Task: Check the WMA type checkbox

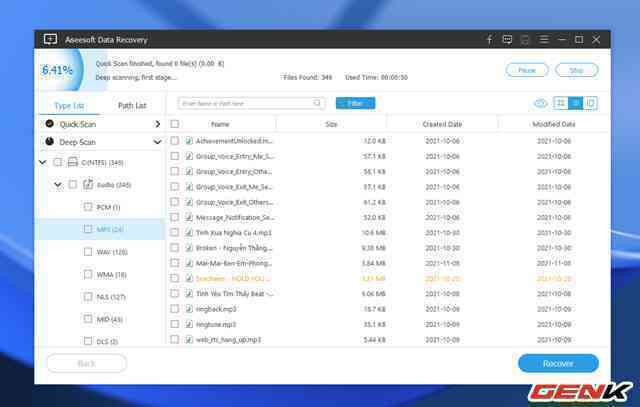Action: (x=88, y=274)
